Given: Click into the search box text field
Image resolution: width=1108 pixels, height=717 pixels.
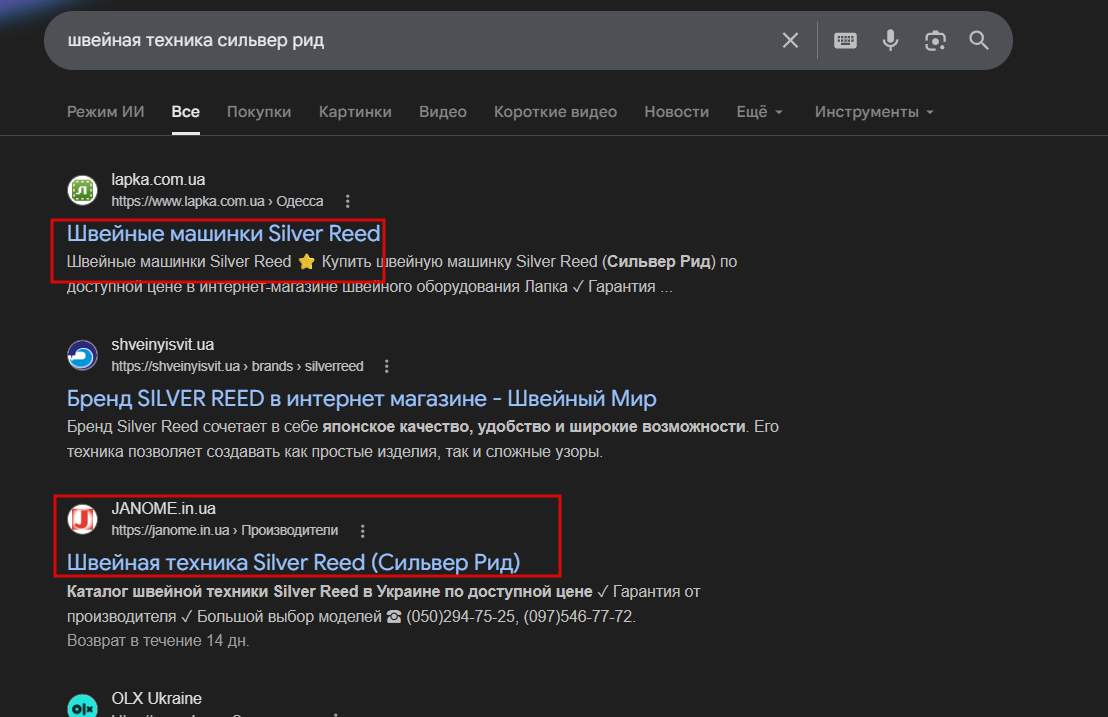Looking at the screenshot, I should click(x=417, y=40).
